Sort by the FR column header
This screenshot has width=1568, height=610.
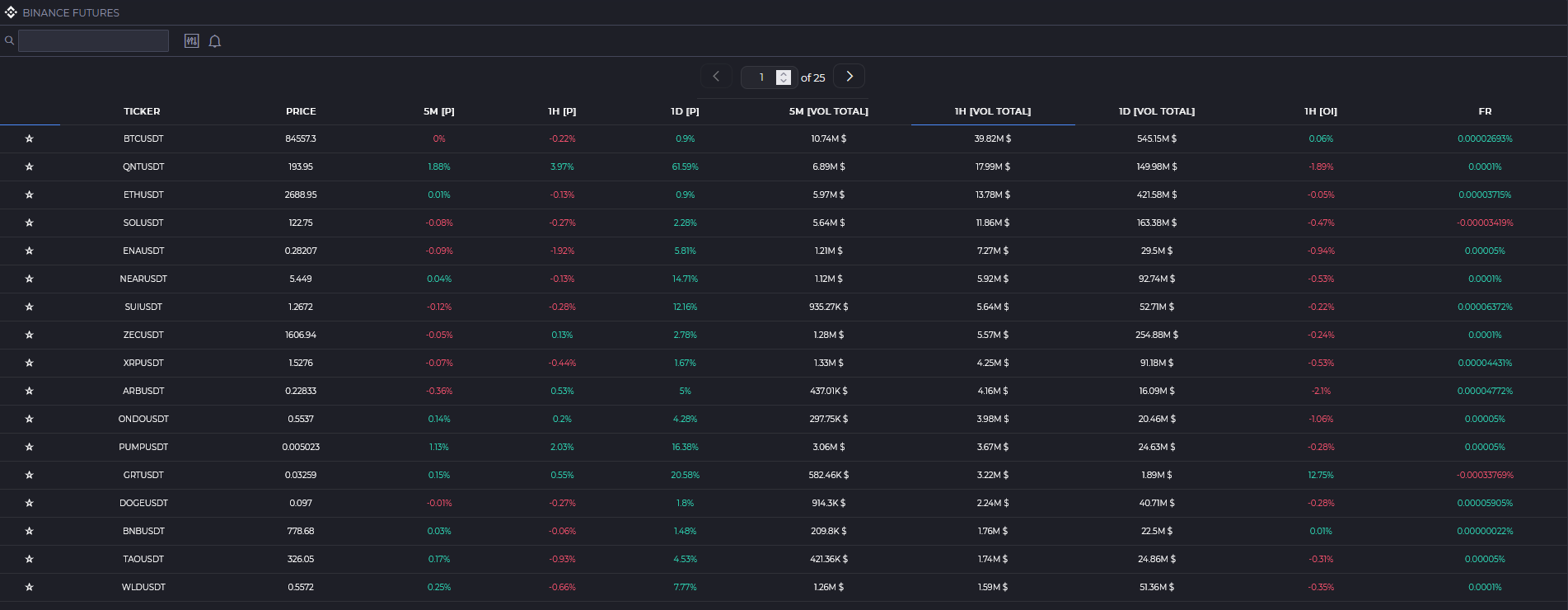click(1485, 111)
